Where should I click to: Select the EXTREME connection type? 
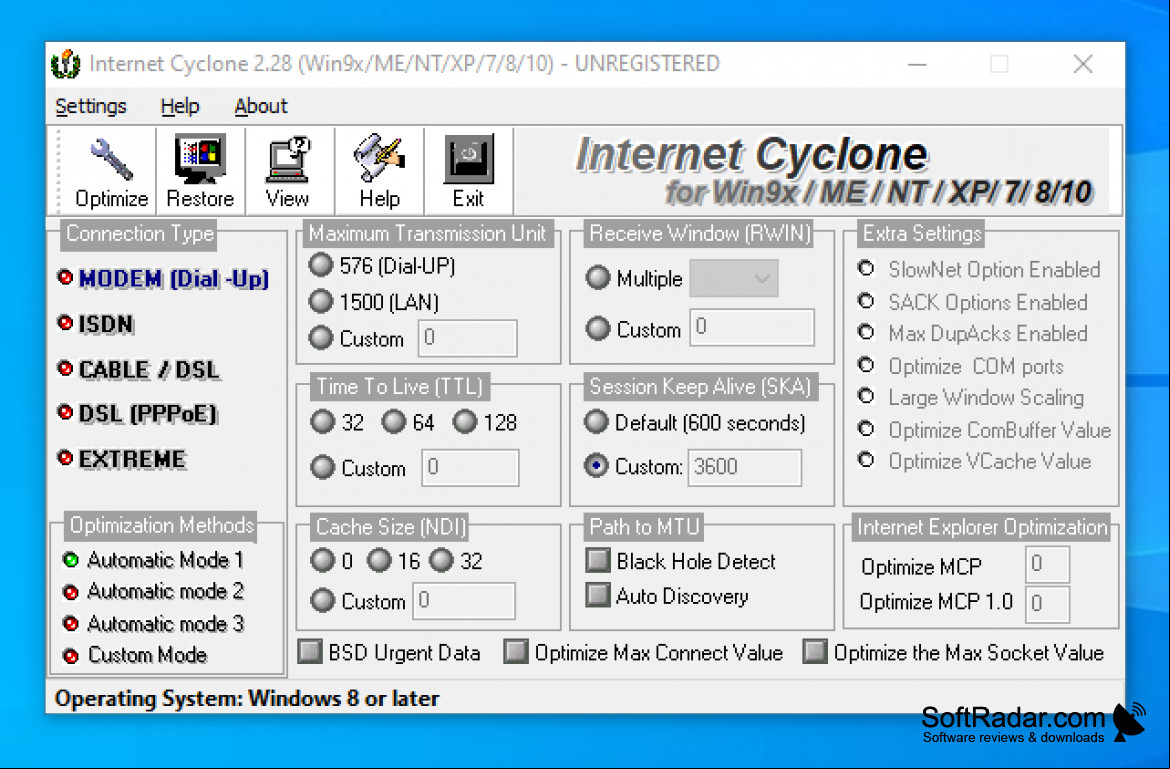click(122, 459)
